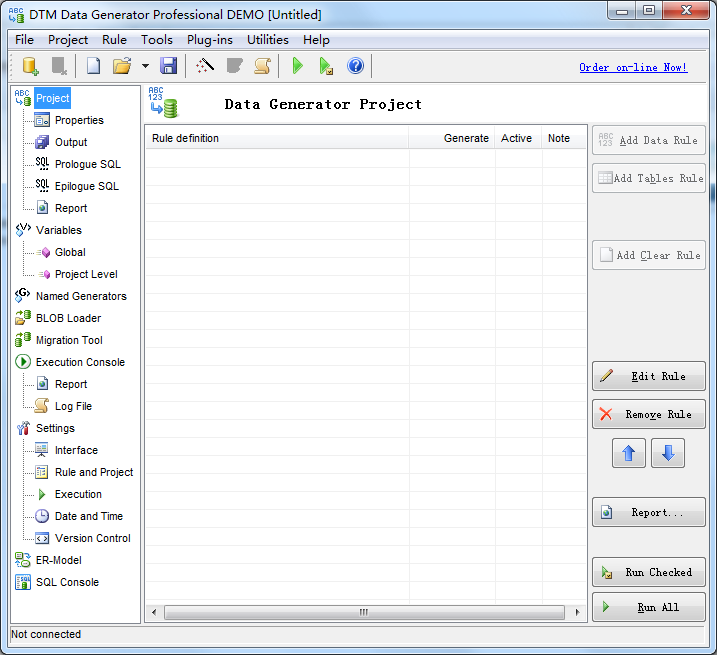Click the horizontal scrollbar in the rules list
This screenshot has width=717, height=655.
coord(364,612)
